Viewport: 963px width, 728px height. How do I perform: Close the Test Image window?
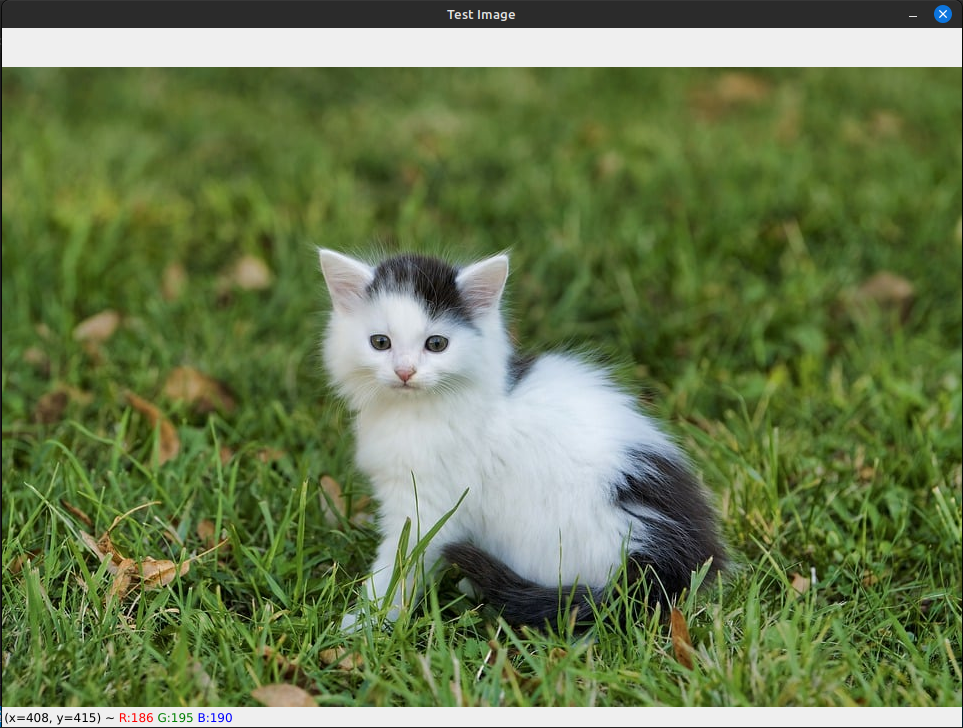(942, 14)
